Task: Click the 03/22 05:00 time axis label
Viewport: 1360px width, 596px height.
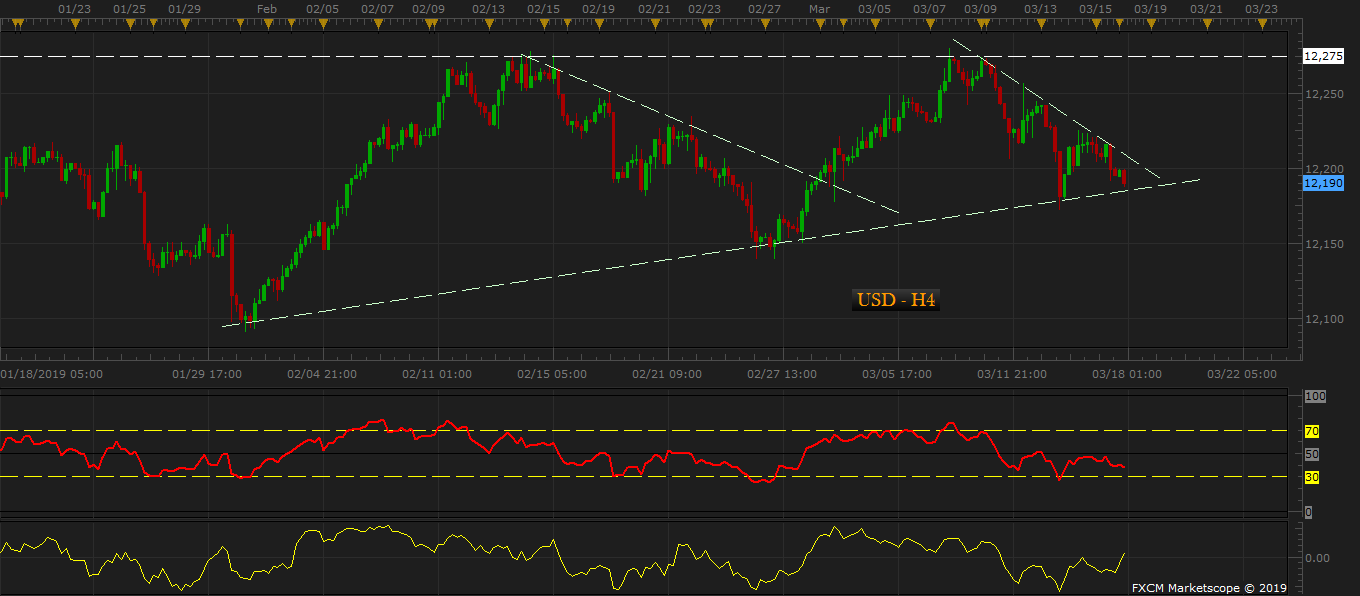Action: coord(1242,374)
